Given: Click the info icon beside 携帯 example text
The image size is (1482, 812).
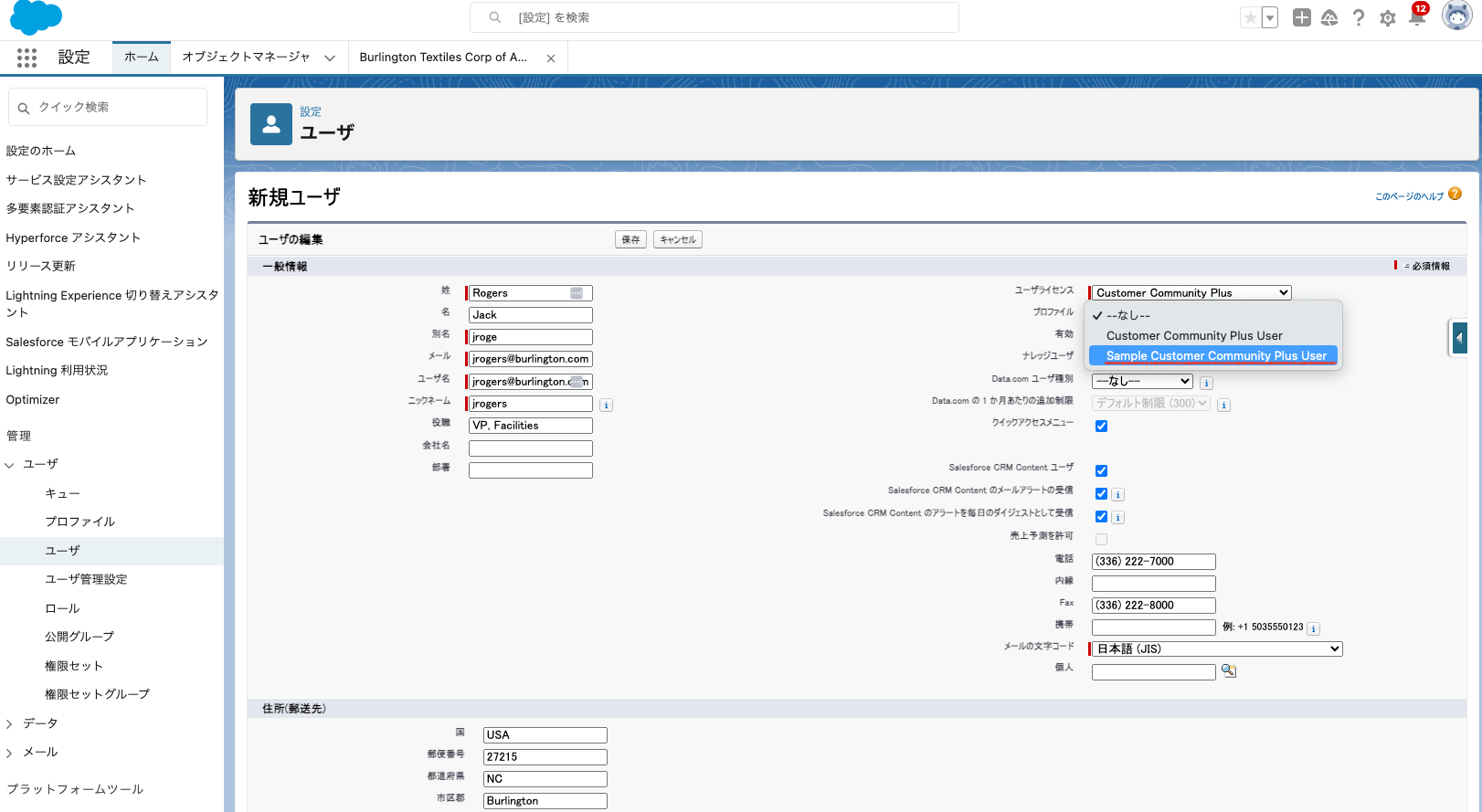Looking at the screenshot, I should click(x=1313, y=628).
